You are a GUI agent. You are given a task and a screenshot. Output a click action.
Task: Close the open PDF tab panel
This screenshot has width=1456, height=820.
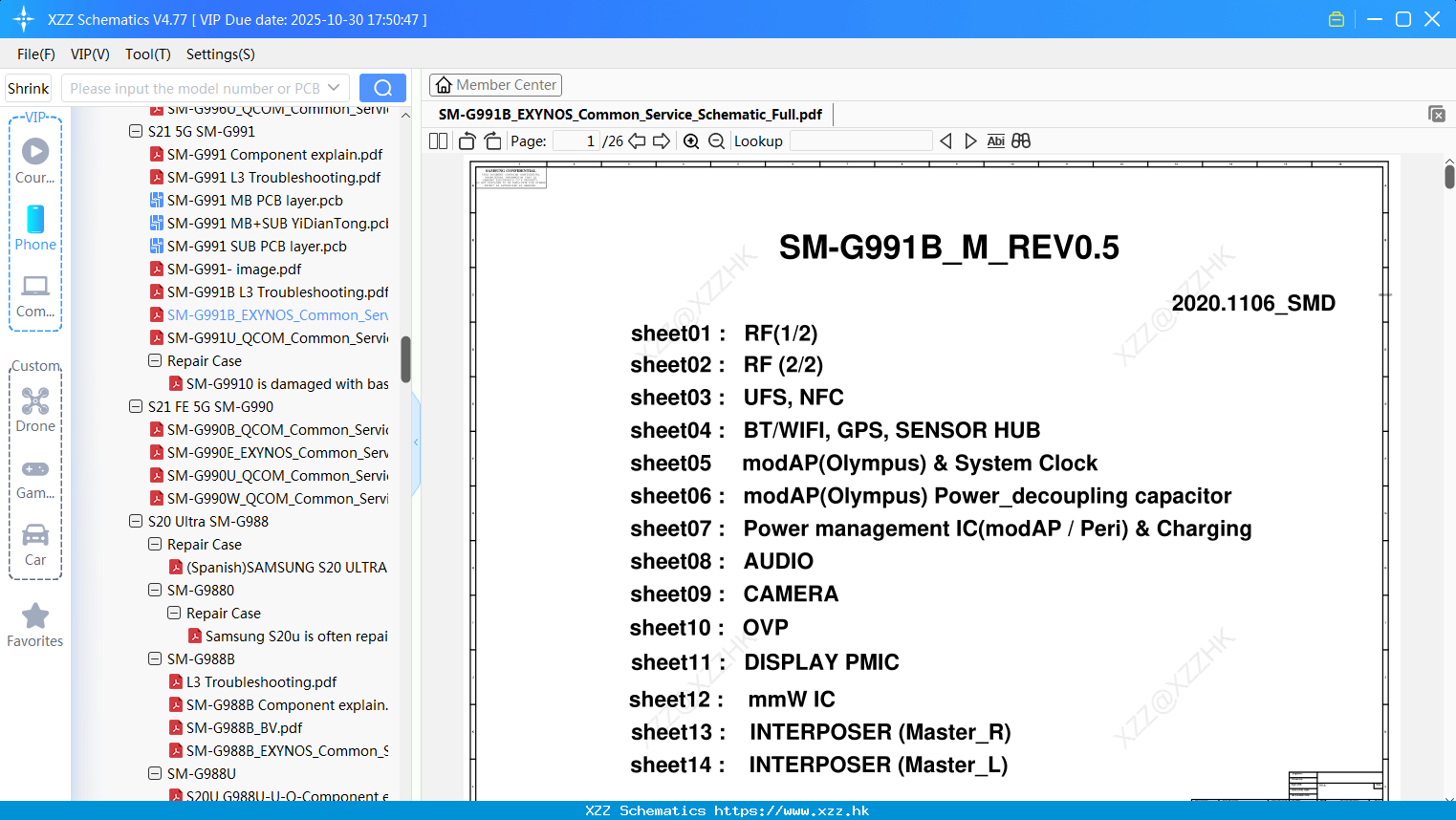click(x=1436, y=114)
